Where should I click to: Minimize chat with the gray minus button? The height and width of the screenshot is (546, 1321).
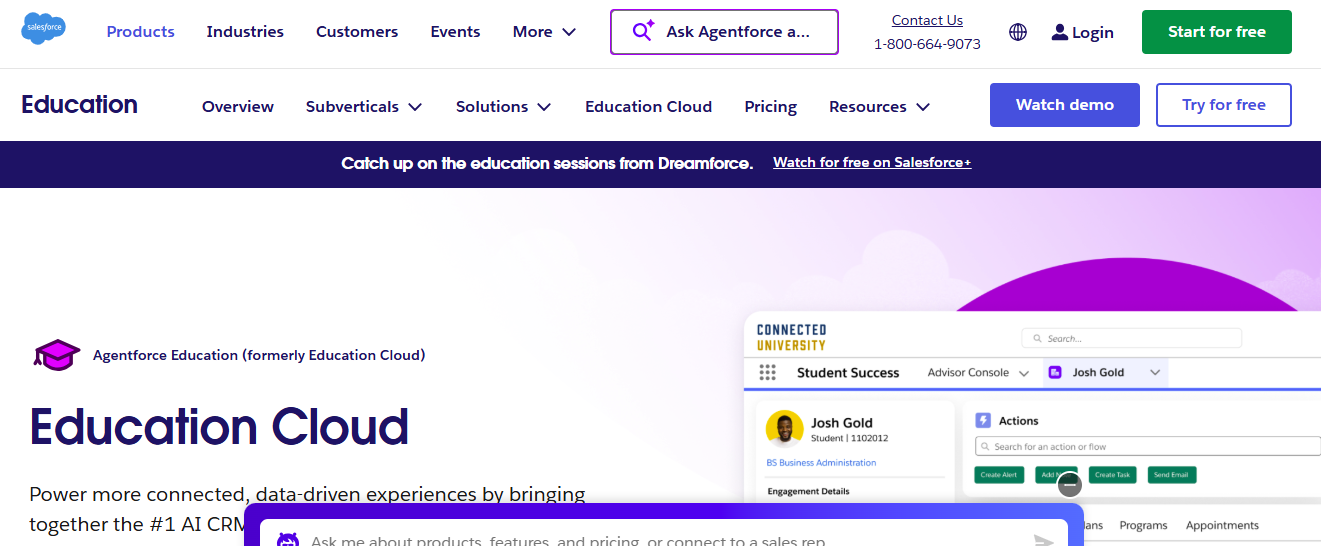click(1070, 485)
